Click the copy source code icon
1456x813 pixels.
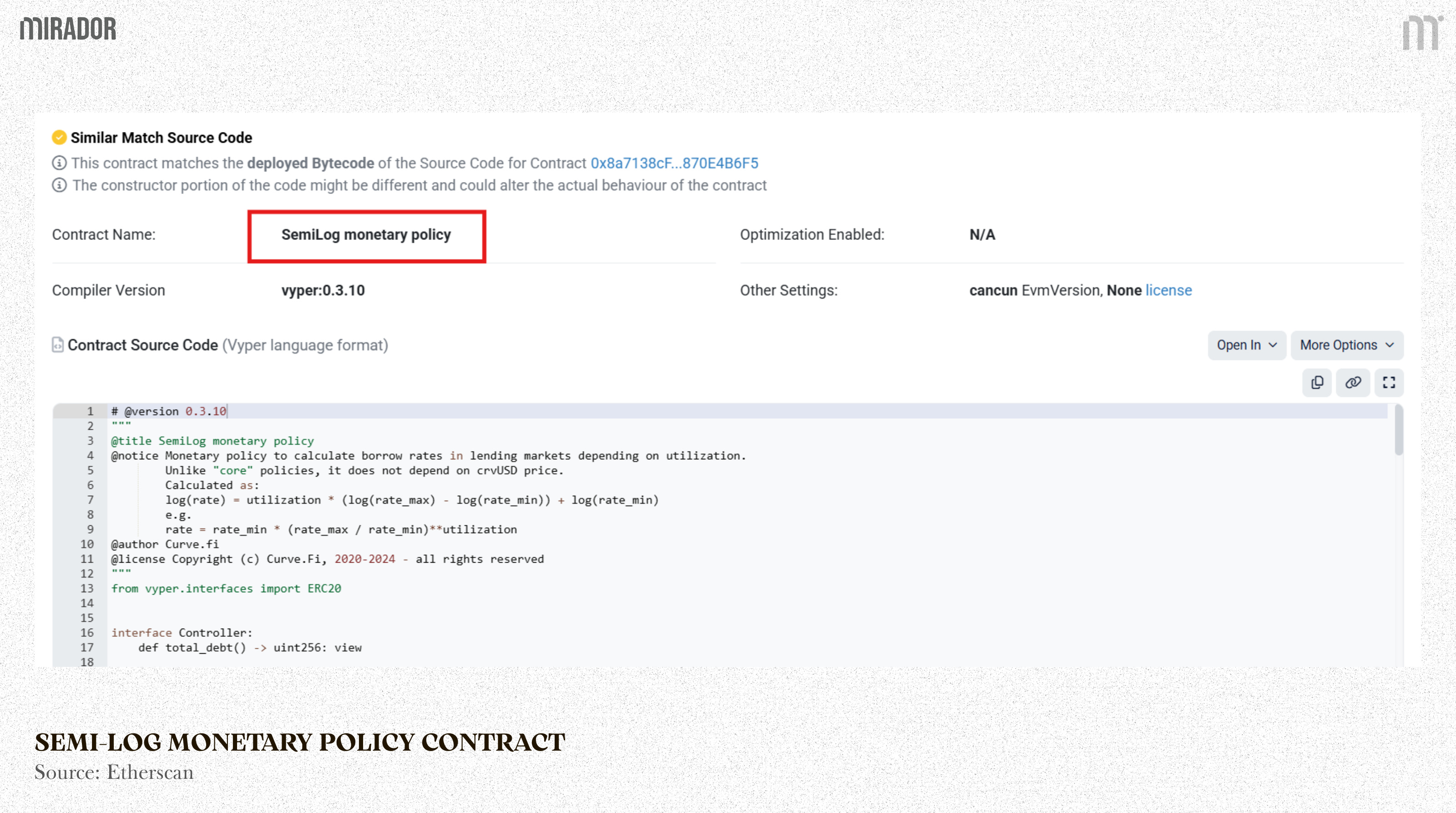(1317, 383)
